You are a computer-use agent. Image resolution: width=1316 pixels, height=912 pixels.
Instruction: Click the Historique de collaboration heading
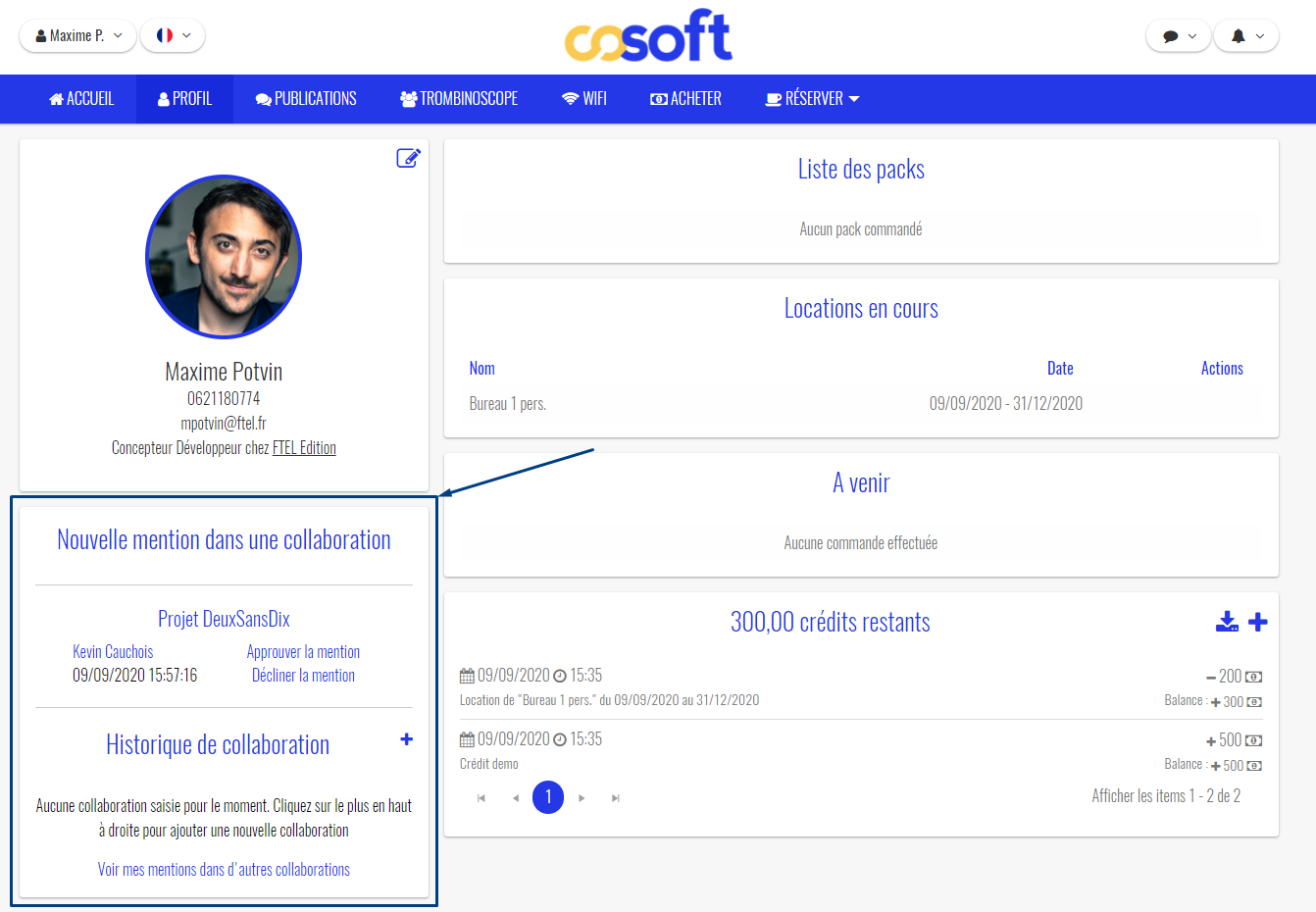click(x=218, y=744)
